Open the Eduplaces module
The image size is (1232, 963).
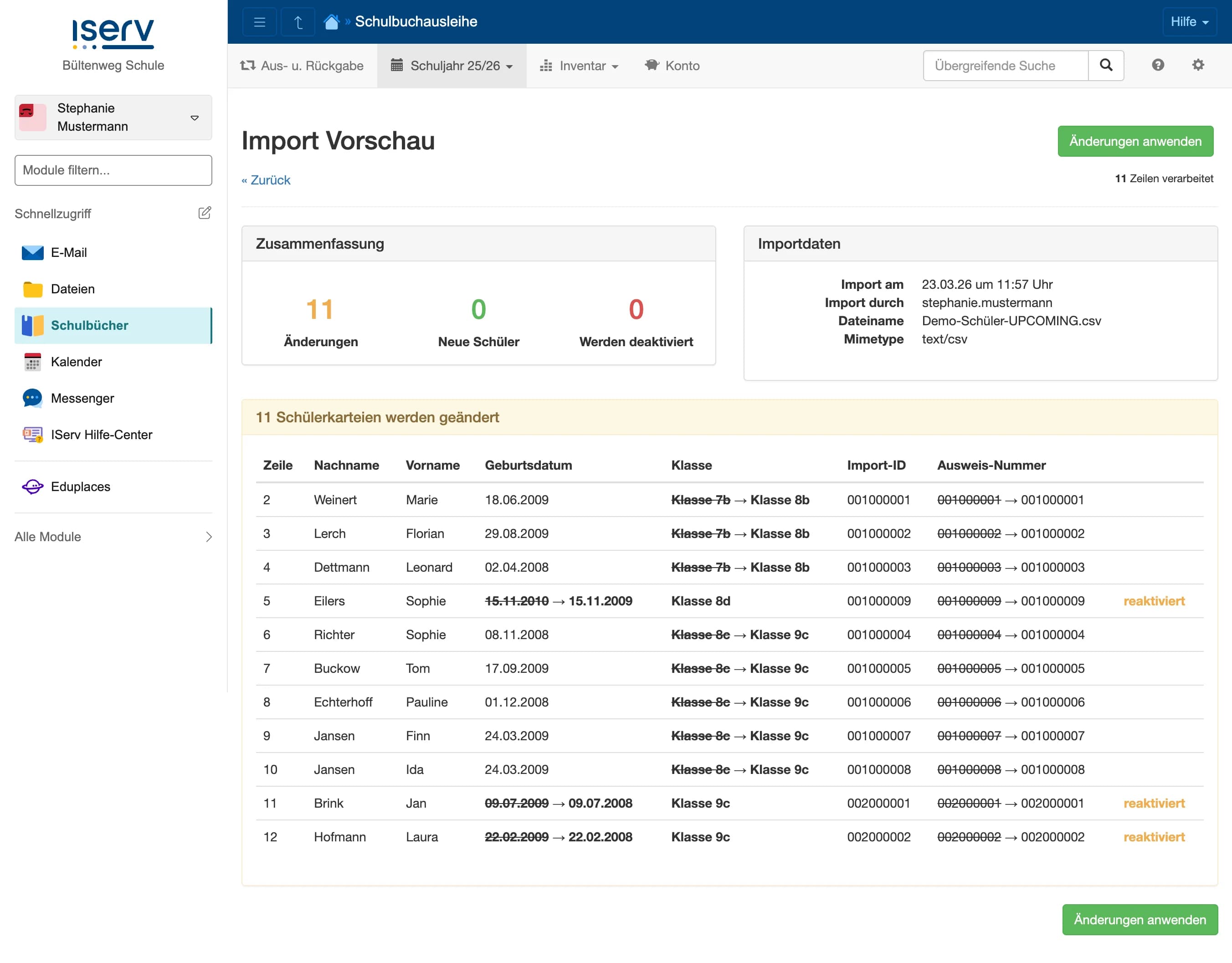80,487
